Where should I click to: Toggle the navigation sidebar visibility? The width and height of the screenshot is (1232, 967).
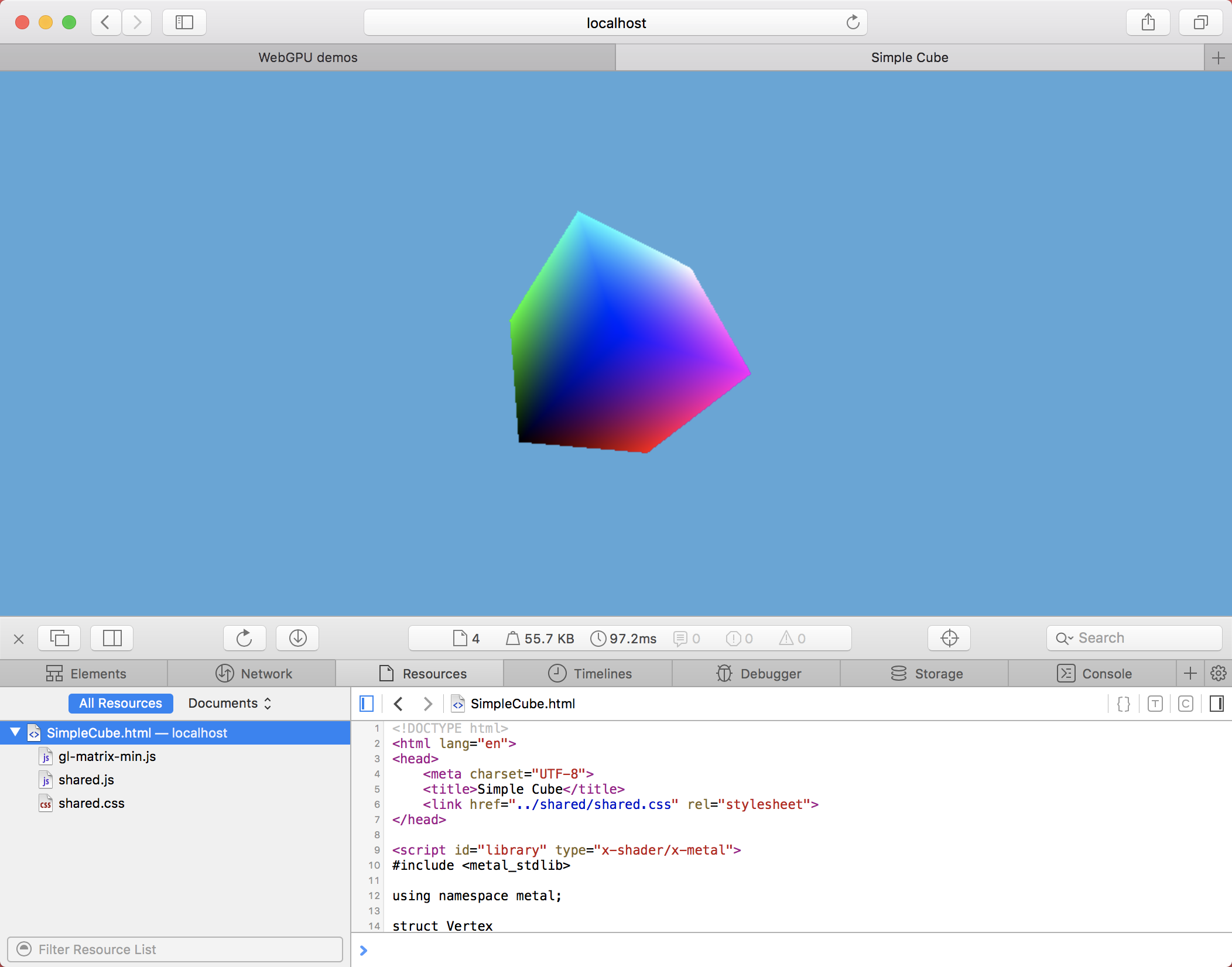[x=367, y=704]
